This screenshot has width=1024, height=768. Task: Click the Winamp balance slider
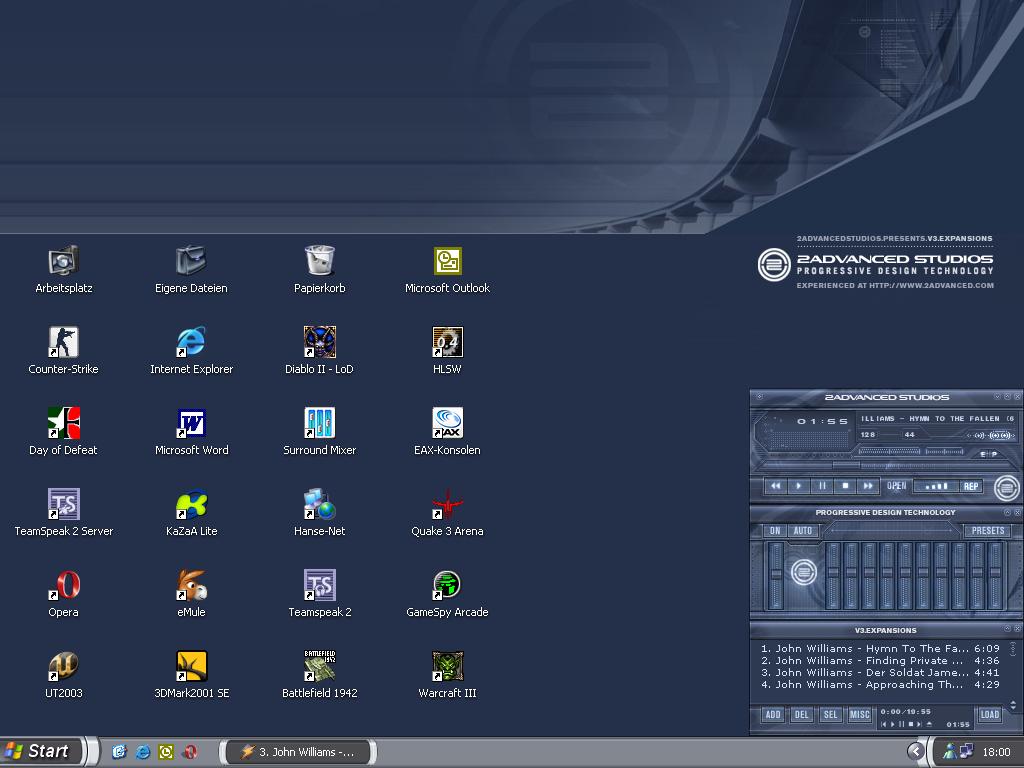(944, 451)
